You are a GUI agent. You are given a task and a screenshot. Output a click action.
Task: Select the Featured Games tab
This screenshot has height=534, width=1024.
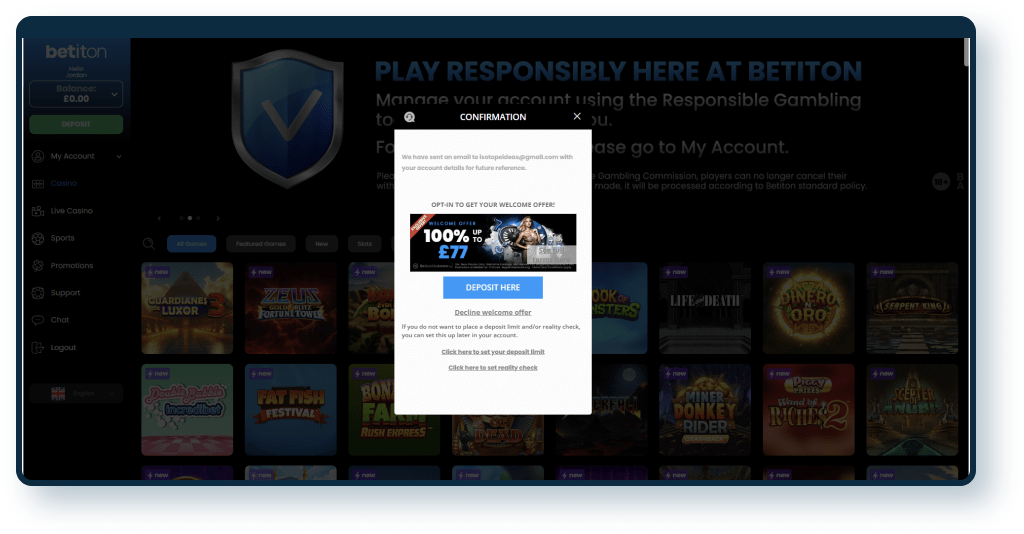click(260, 243)
